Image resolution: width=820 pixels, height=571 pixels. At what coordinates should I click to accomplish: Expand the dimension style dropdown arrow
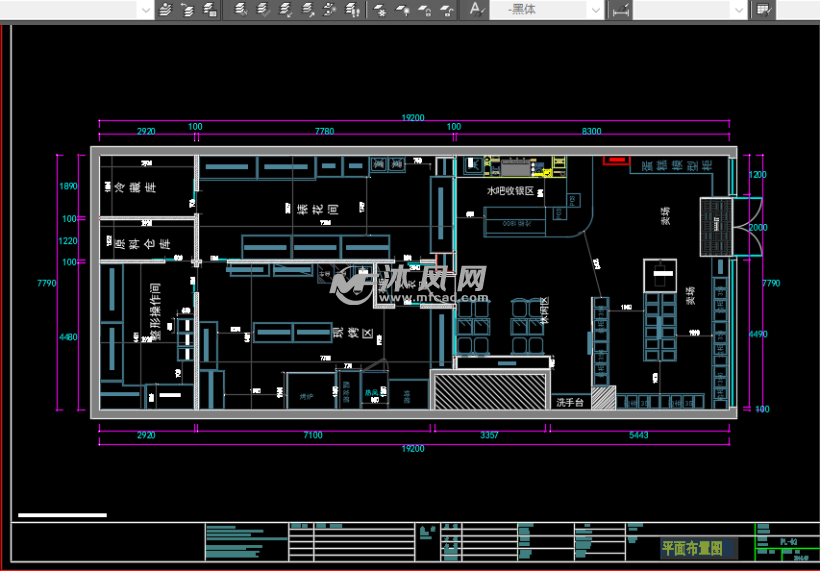(738, 10)
